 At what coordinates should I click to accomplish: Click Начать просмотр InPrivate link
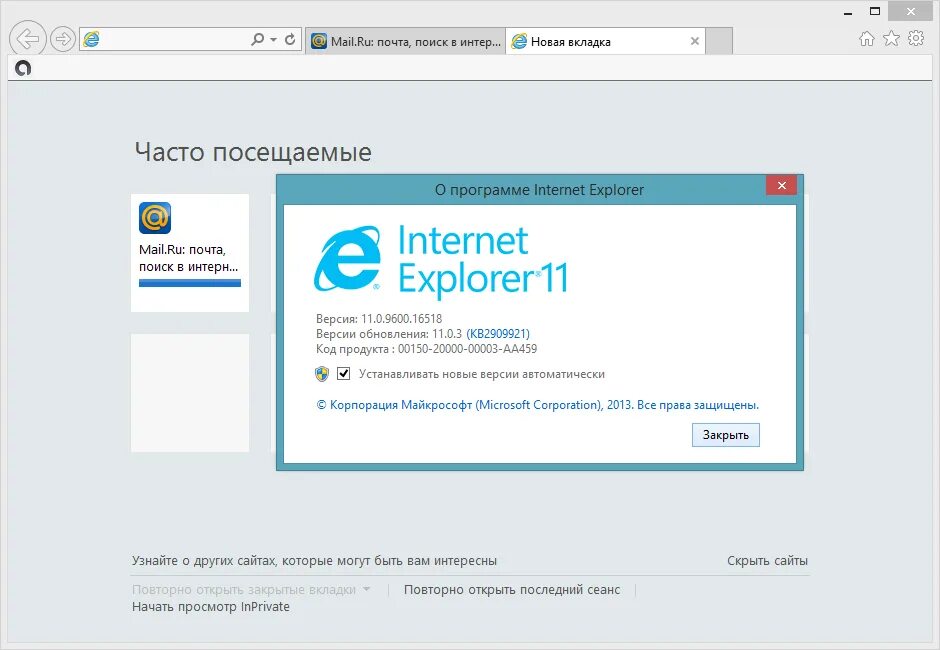[210, 607]
